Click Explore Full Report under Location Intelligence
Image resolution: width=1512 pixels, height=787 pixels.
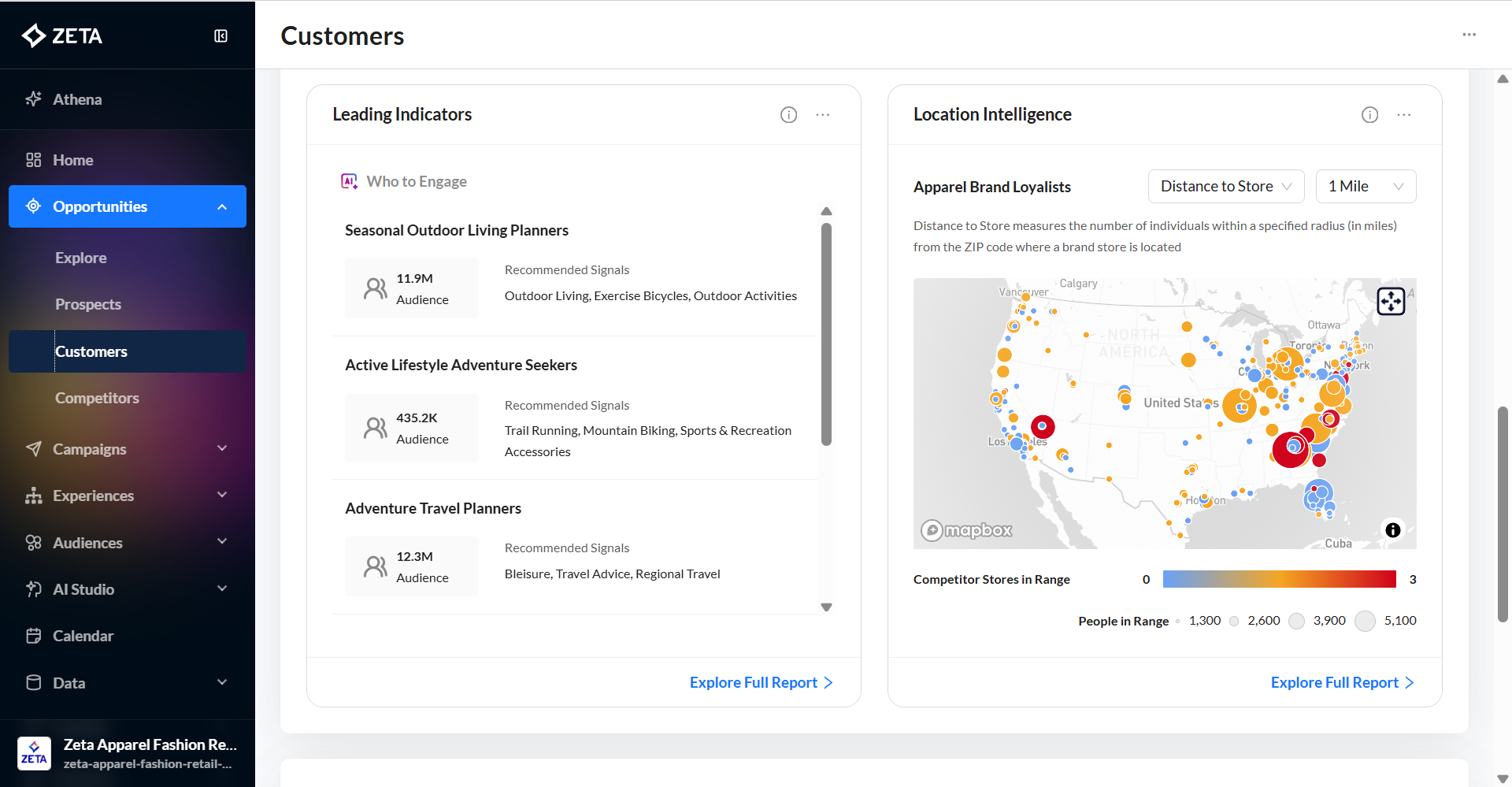(1341, 682)
